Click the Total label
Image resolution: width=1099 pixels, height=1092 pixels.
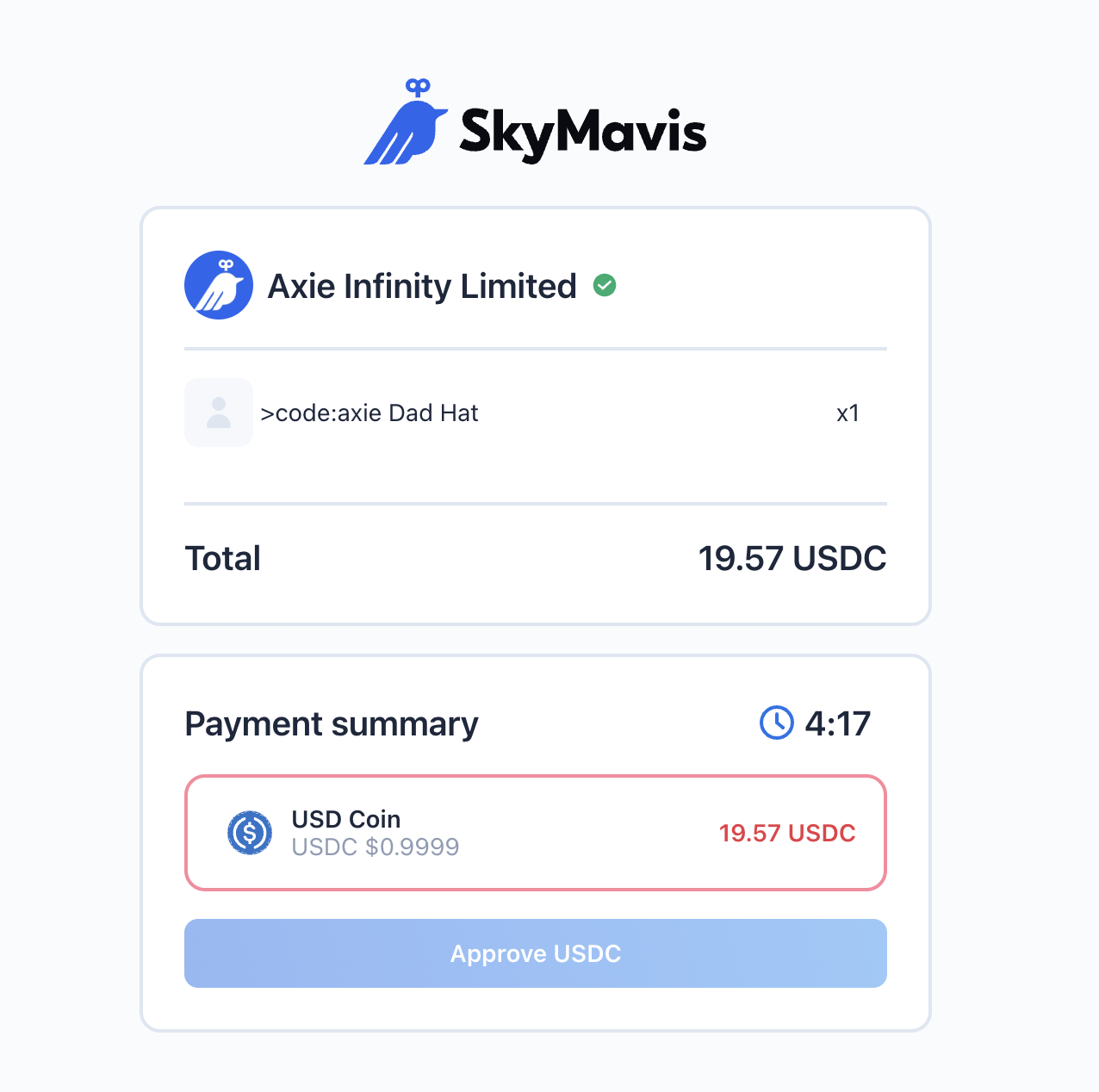tap(223, 558)
